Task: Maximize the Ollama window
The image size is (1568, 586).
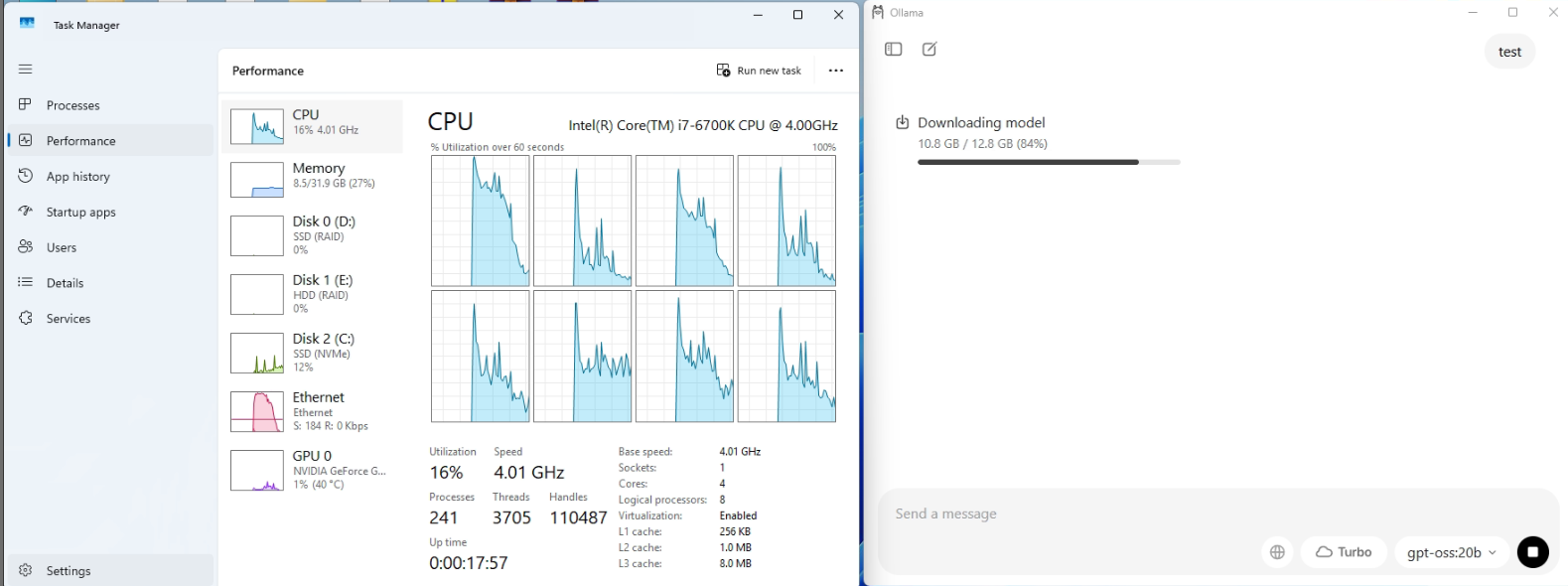Action: [1512, 12]
